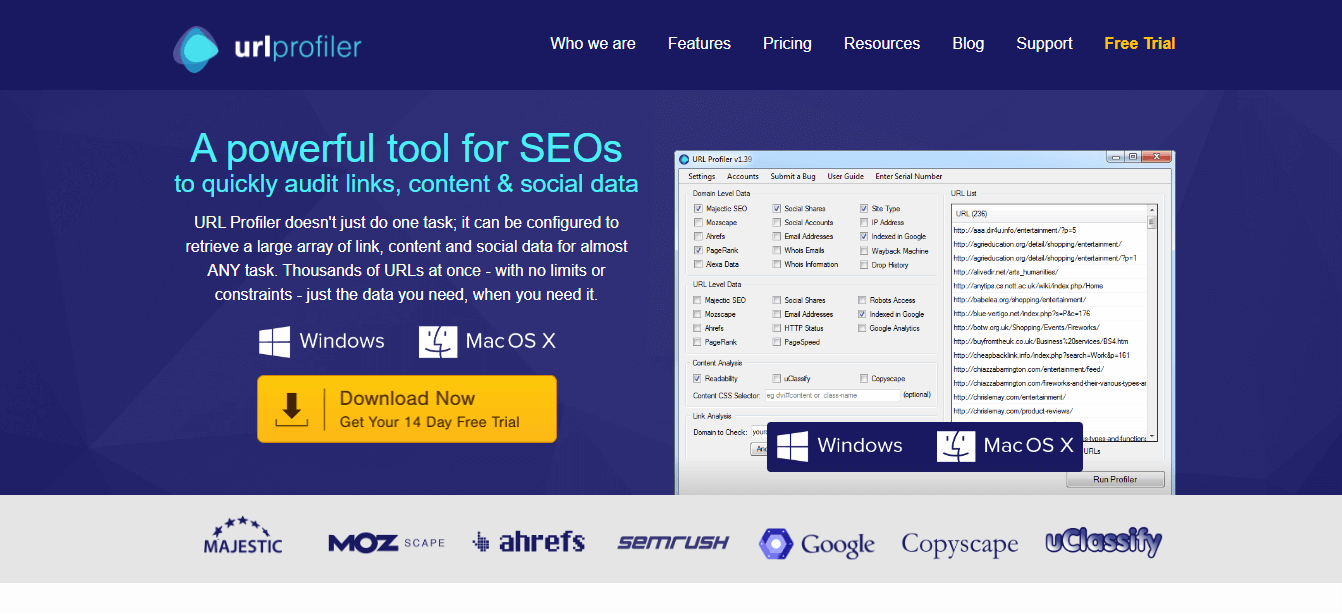Open User Guide in app menu bar
Viewport: 1342px width, 614px height.
[845, 177]
